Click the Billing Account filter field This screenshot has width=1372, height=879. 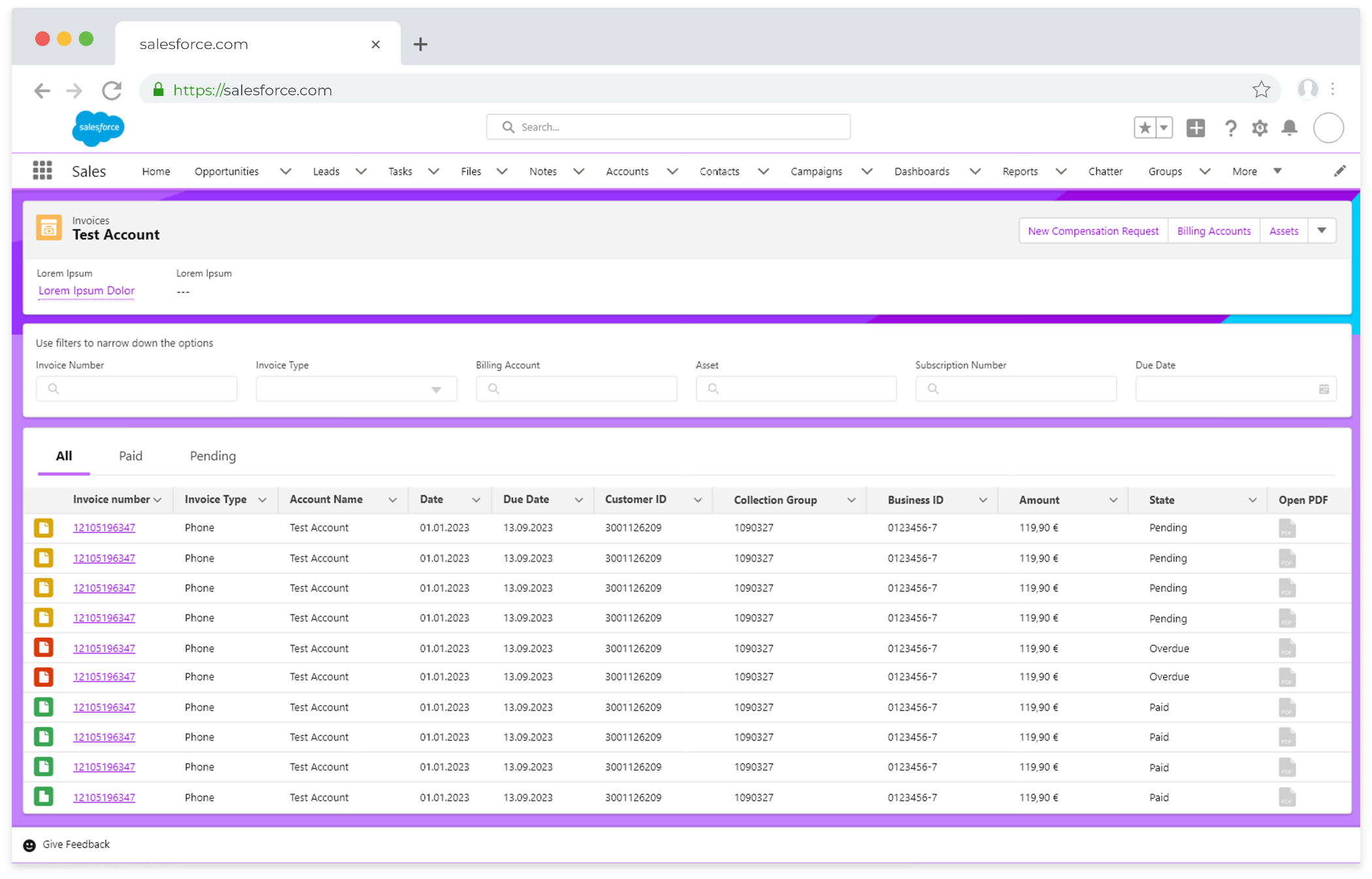tap(576, 389)
